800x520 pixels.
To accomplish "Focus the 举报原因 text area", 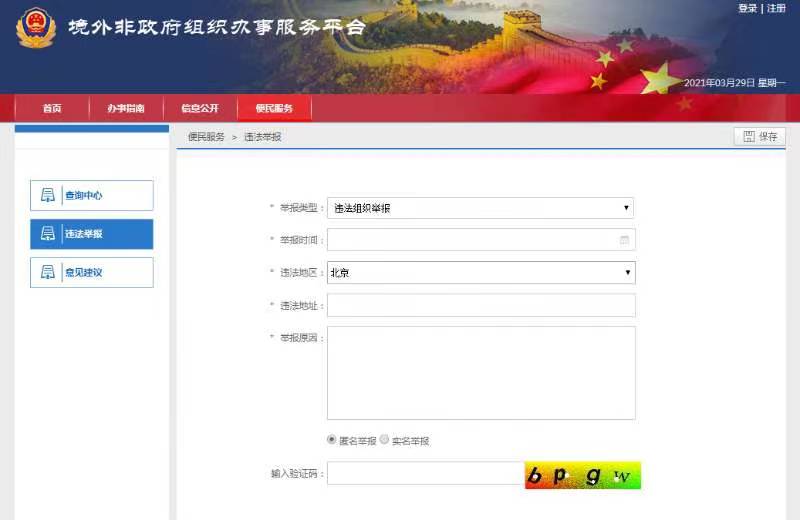I will point(480,372).
